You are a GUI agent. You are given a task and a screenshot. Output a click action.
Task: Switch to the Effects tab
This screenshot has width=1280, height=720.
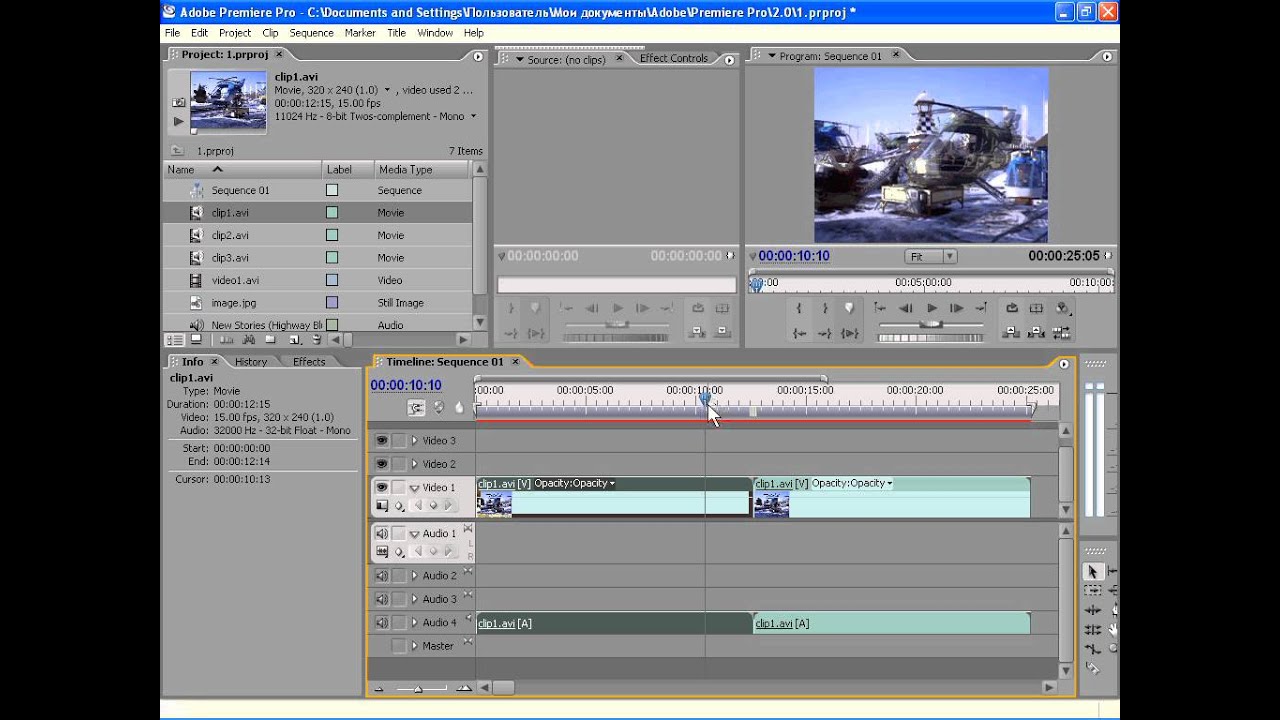tap(309, 362)
